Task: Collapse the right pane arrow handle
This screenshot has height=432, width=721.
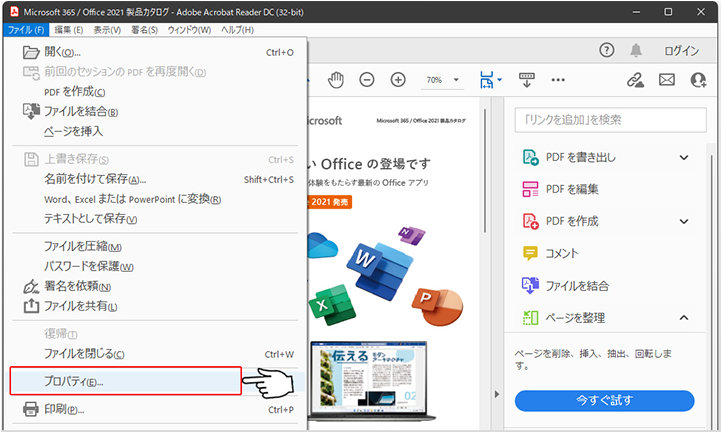Action: click(497, 394)
